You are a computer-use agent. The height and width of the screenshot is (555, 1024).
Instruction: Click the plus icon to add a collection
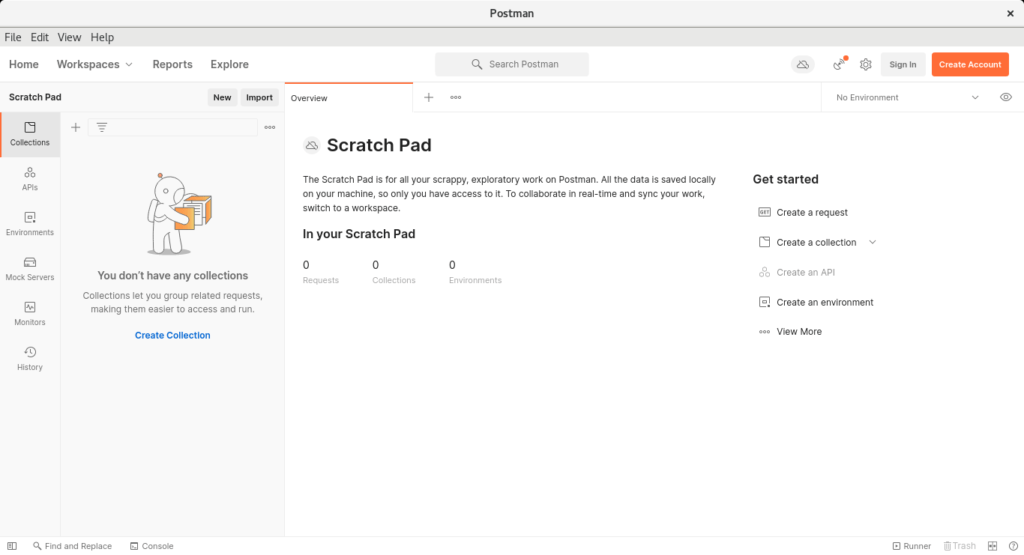click(x=76, y=127)
